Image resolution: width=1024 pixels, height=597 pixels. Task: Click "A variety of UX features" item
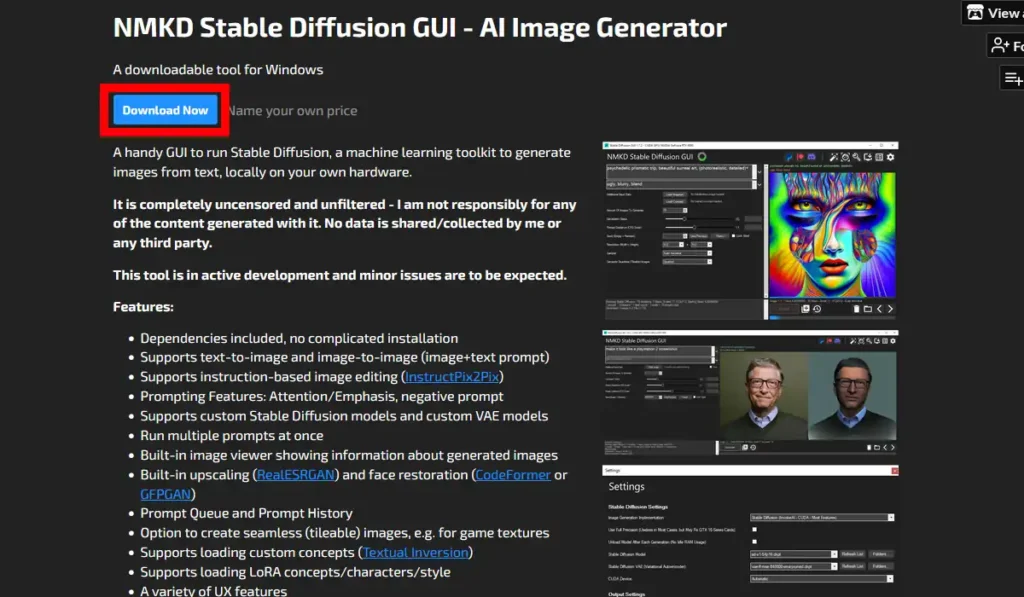coord(214,591)
